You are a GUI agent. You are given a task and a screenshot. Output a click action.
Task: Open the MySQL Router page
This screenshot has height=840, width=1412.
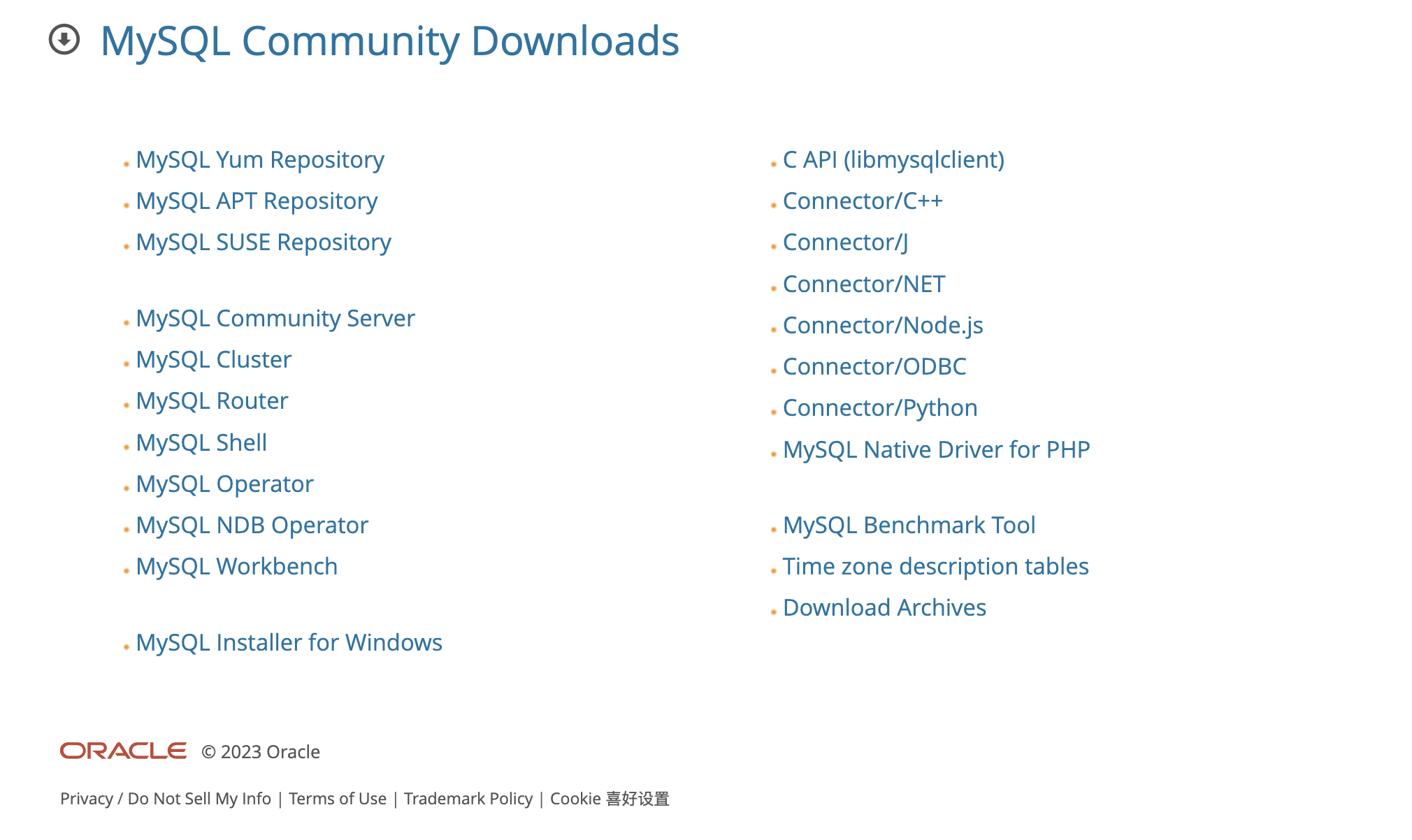tap(212, 400)
